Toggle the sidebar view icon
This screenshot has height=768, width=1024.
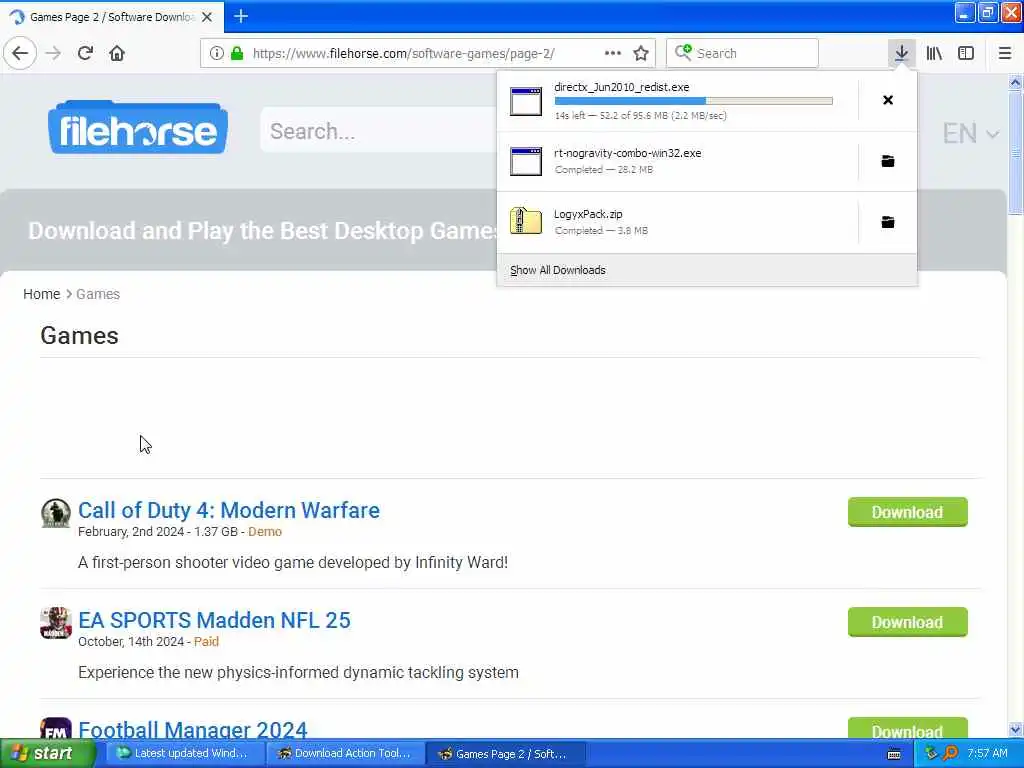966,53
